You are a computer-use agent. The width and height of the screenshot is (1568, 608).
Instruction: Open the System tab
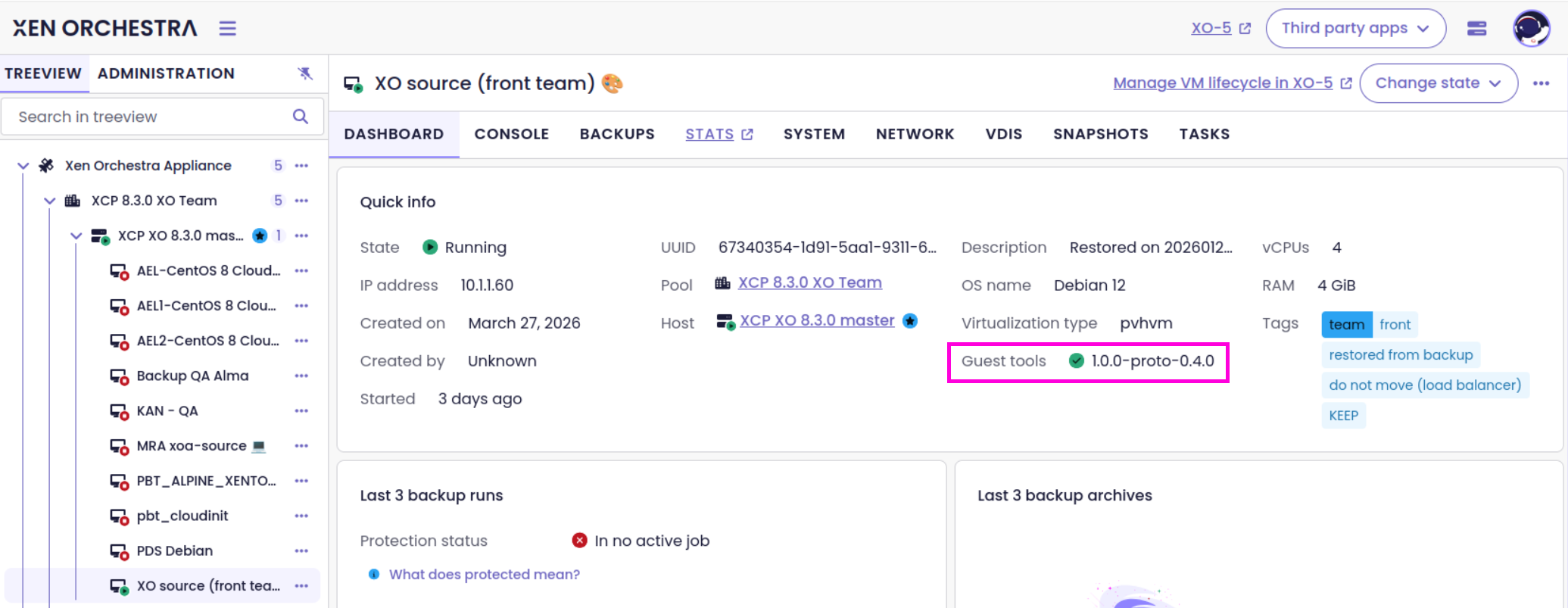(814, 134)
